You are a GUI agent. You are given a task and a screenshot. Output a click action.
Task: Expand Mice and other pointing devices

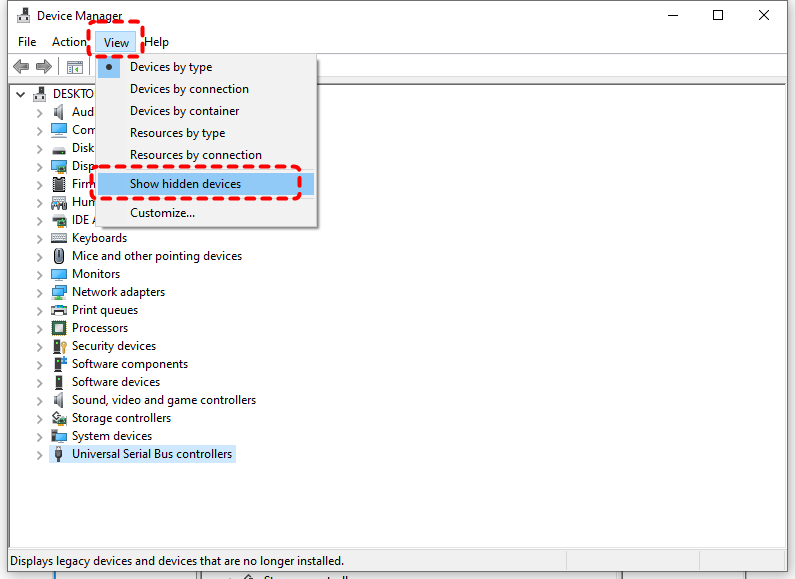(40, 257)
